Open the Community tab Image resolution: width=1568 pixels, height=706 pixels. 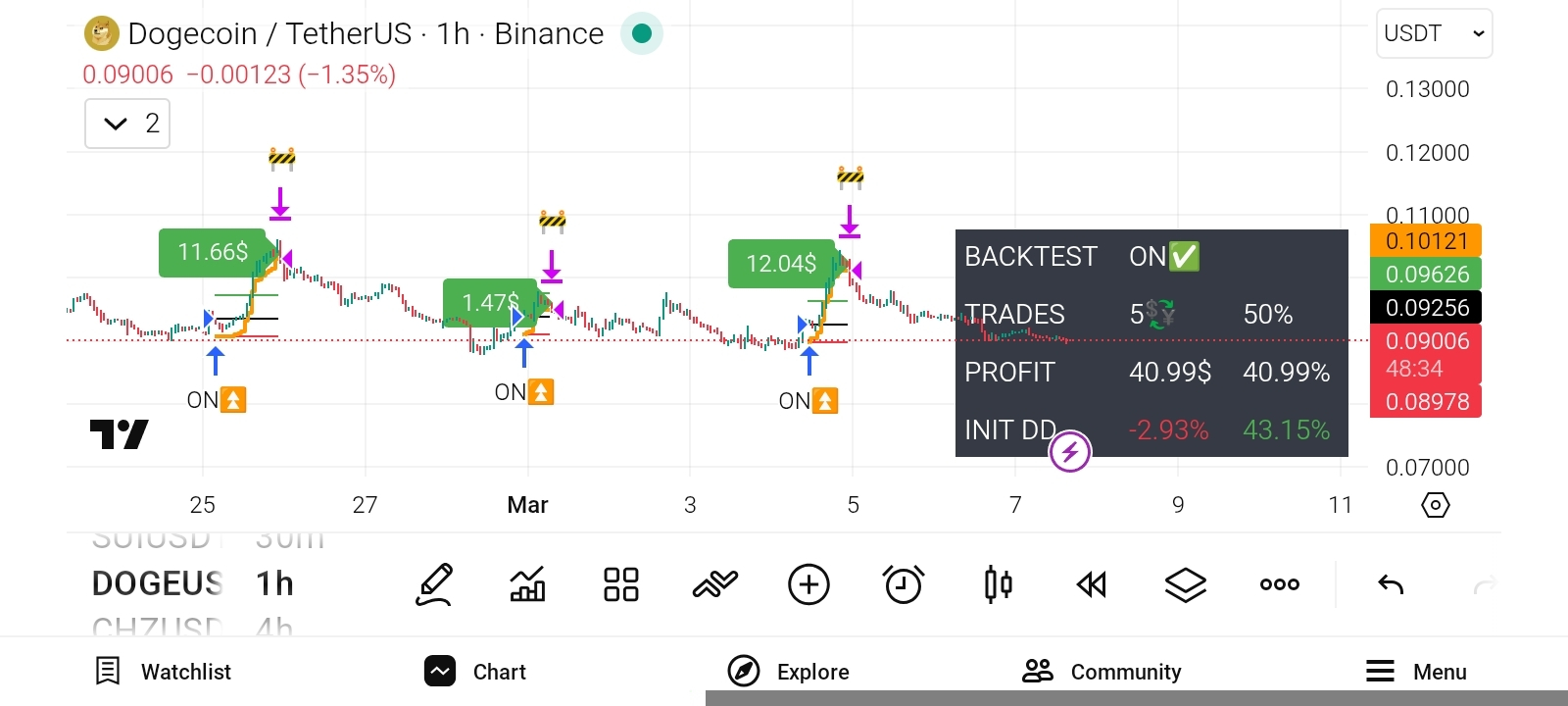coord(1102,672)
